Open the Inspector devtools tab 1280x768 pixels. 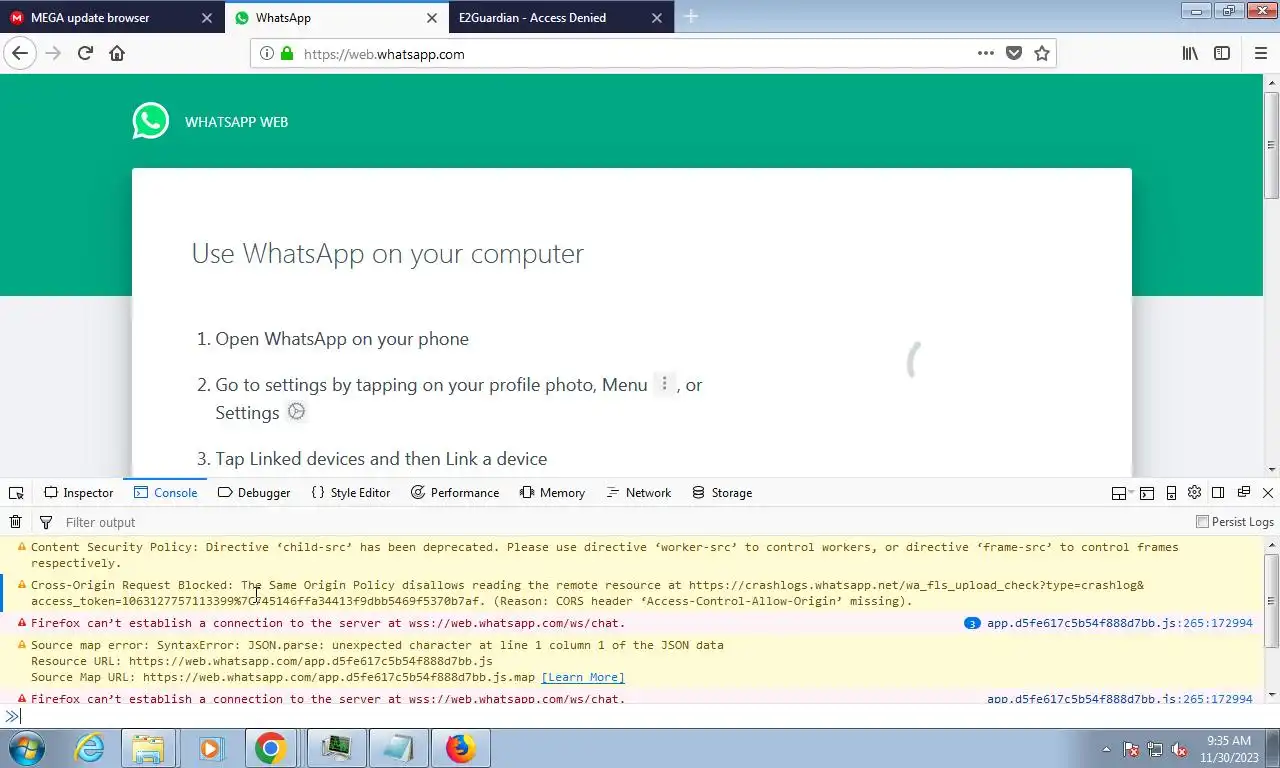[x=79, y=493]
